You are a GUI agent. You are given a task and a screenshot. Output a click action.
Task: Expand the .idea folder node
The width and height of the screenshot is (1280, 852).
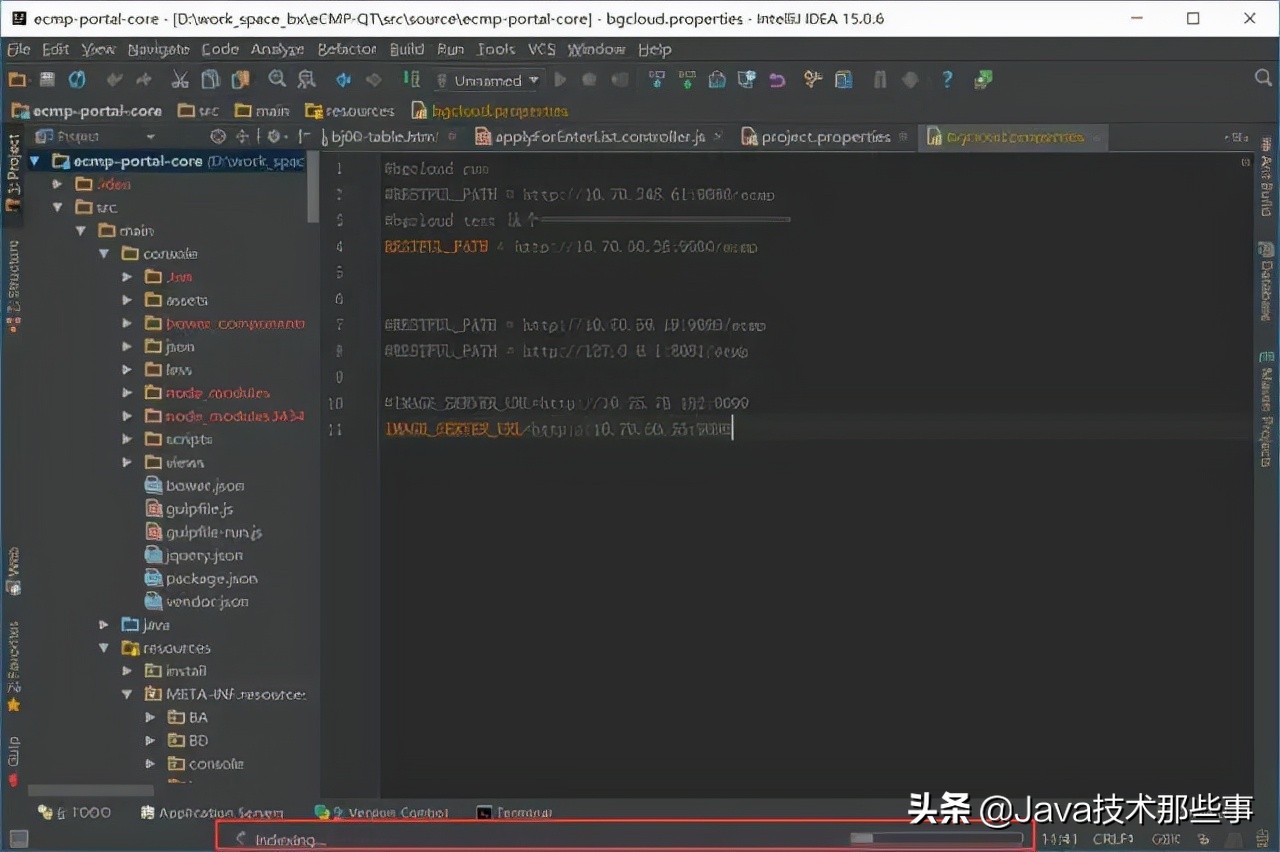pyautogui.click(x=57, y=184)
